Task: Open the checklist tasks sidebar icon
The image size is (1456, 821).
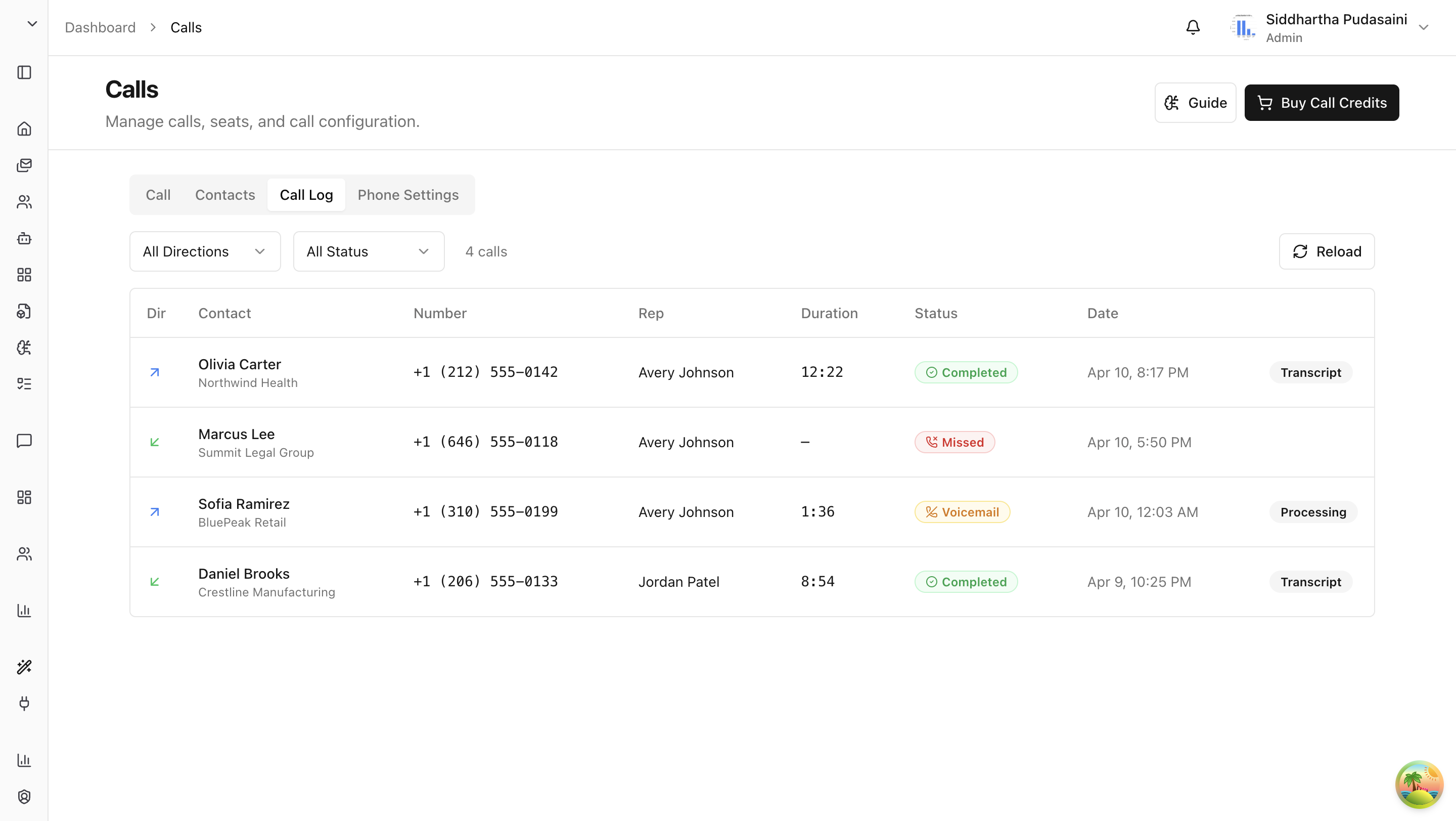Action: (x=24, y=384)
